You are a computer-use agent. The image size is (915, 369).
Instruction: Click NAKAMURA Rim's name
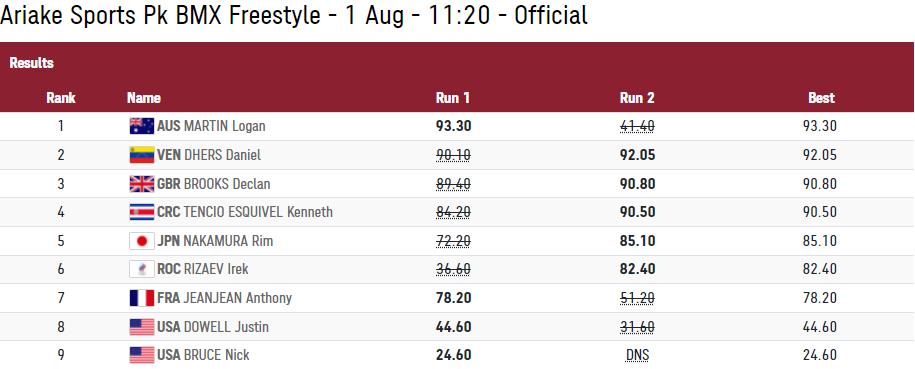(228, 241)
